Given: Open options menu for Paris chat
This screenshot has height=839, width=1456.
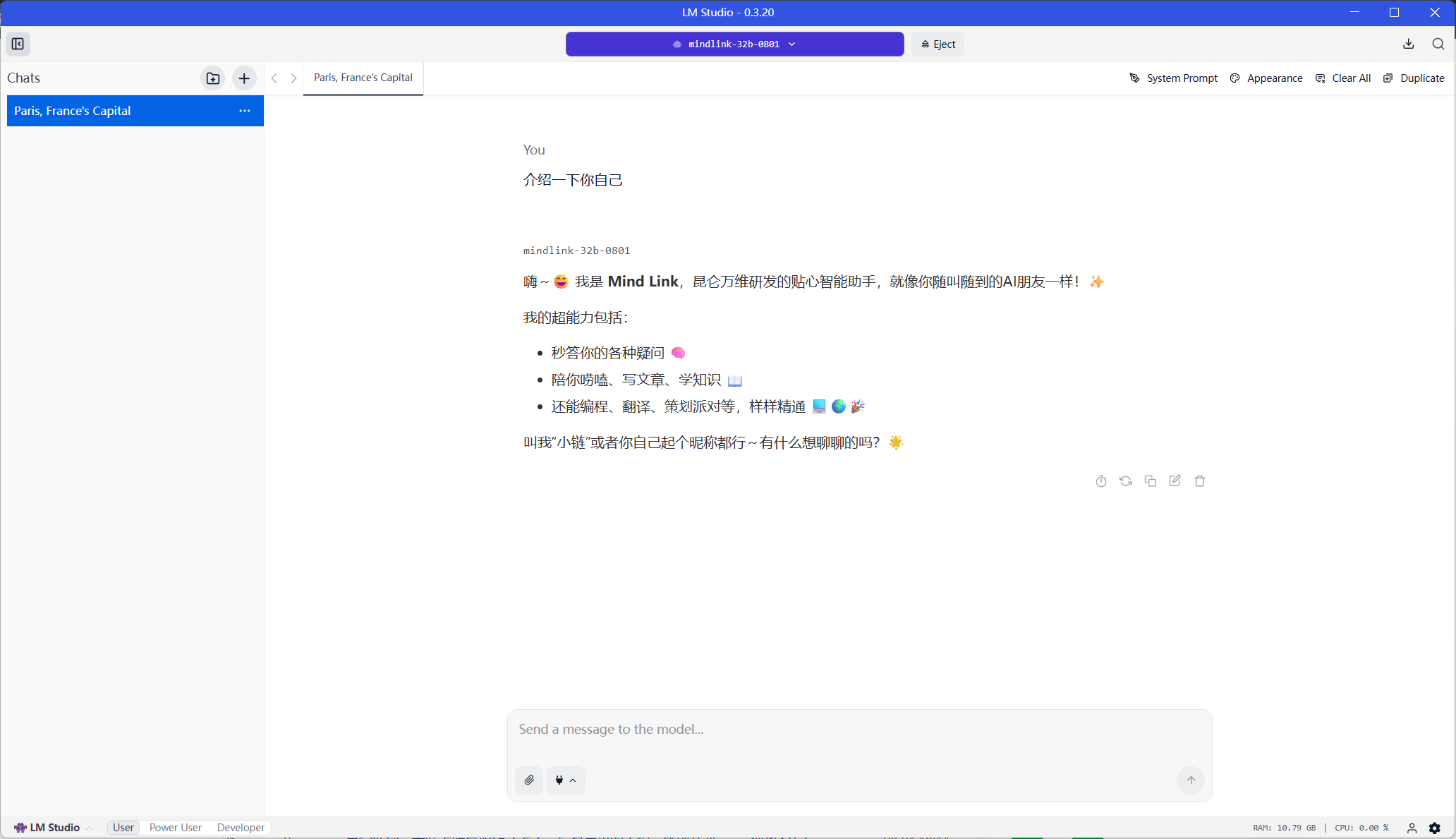Looking at the screenshot, I should point(245,111).
